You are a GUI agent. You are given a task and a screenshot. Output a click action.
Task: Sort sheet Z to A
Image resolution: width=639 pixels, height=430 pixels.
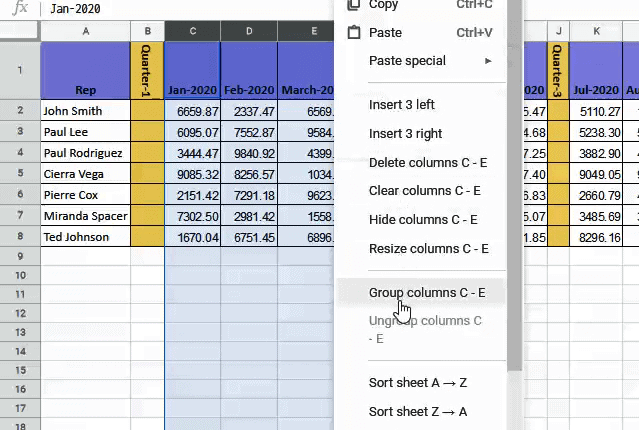(x=418, y=411)
